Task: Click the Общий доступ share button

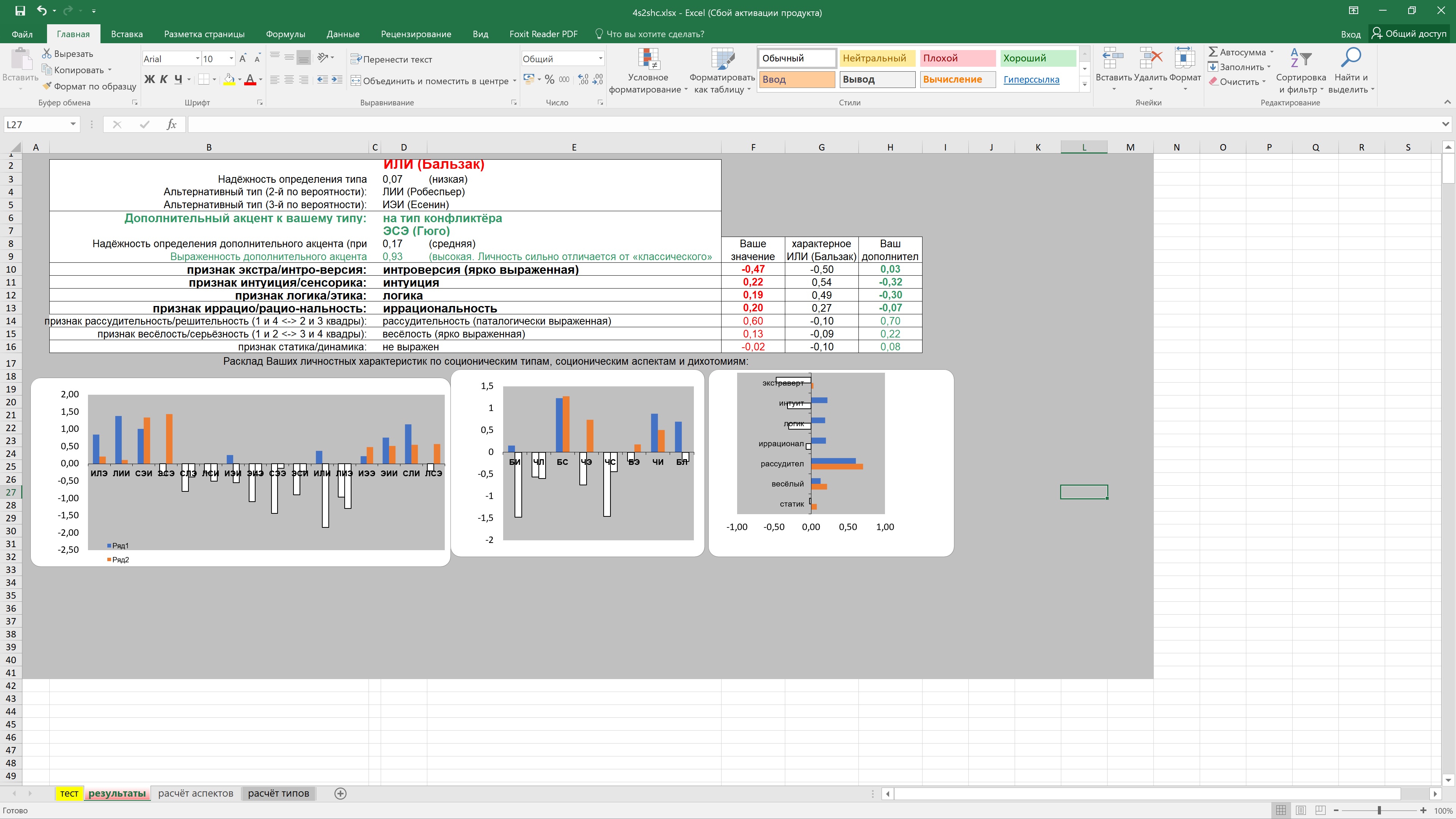Action: click(x=1408, y=34)
